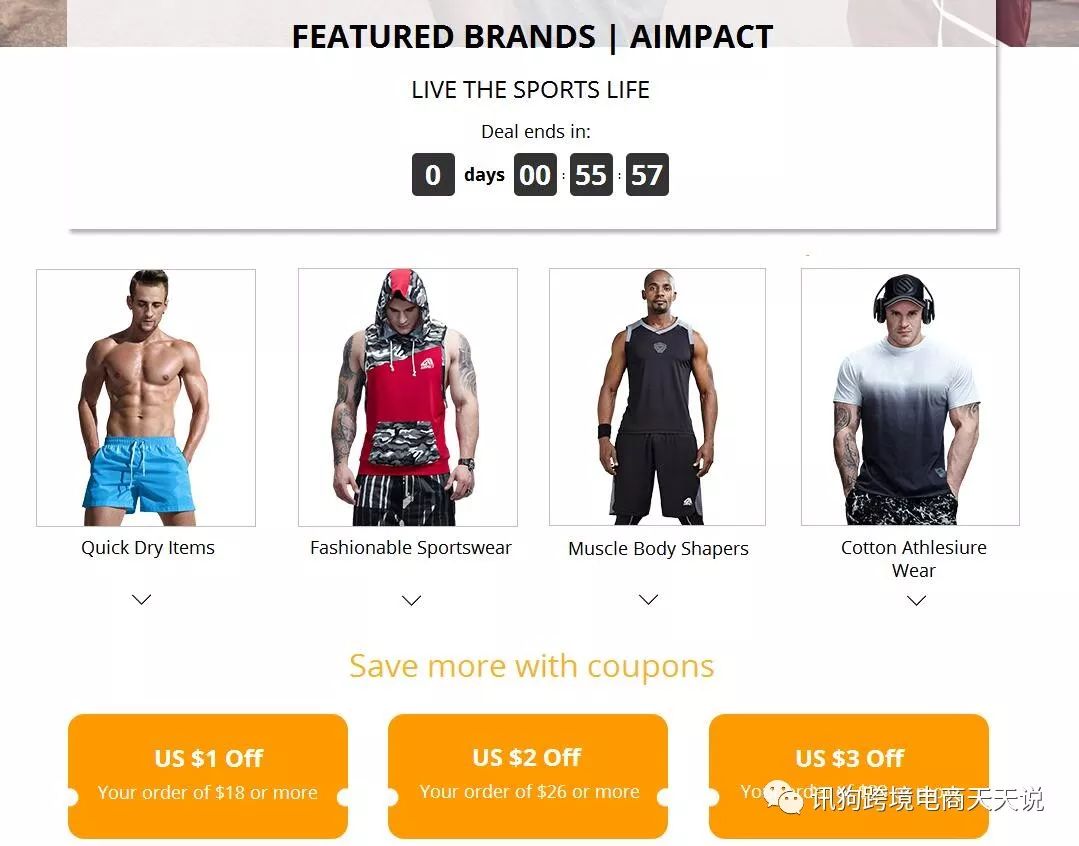The width and height of the screenshot is (1079, 846).
Task: Open the blue swim shorts product image
Action: coord(146,397)
